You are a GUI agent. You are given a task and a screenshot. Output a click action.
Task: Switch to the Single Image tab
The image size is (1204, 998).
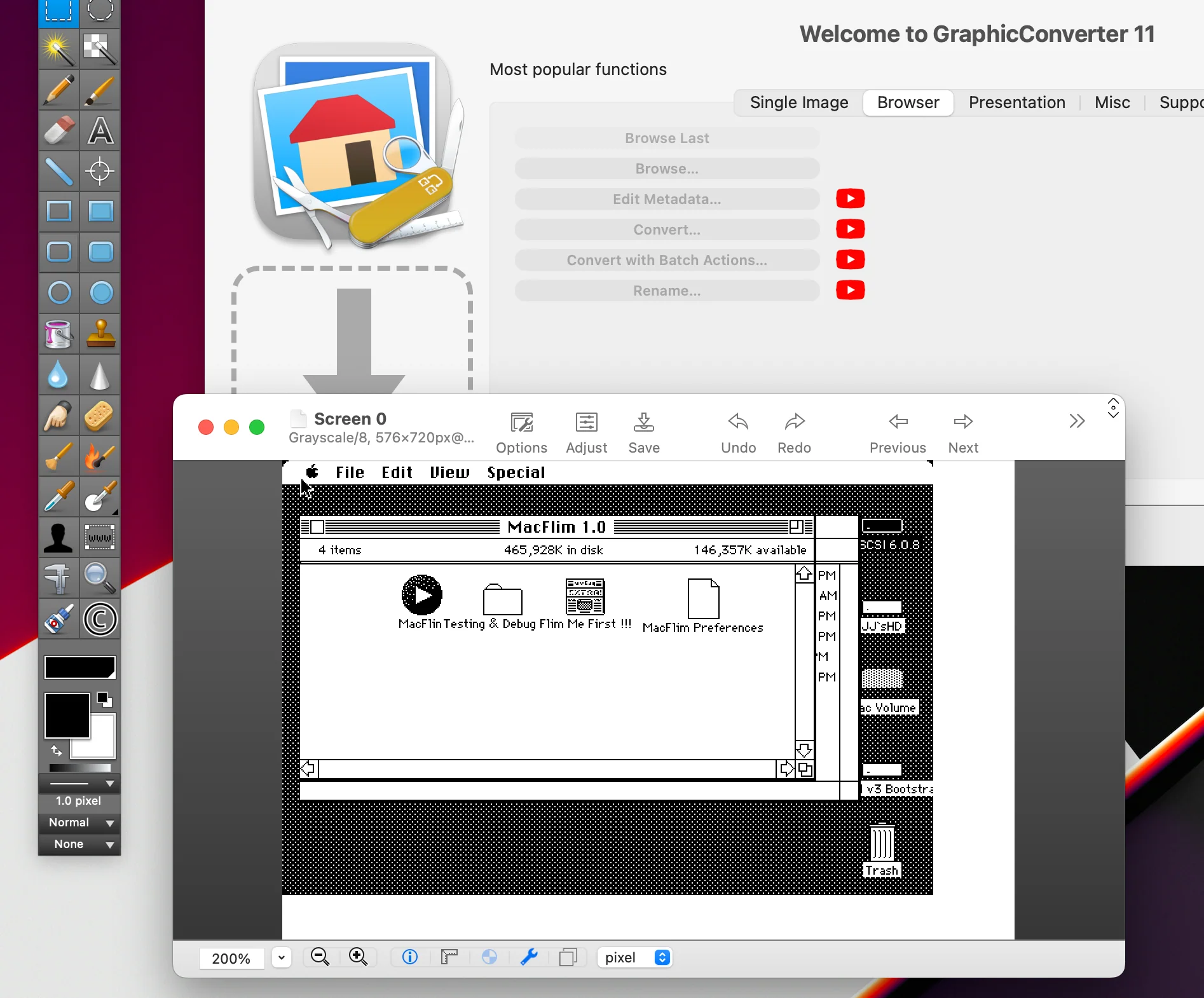coord(798,102)
